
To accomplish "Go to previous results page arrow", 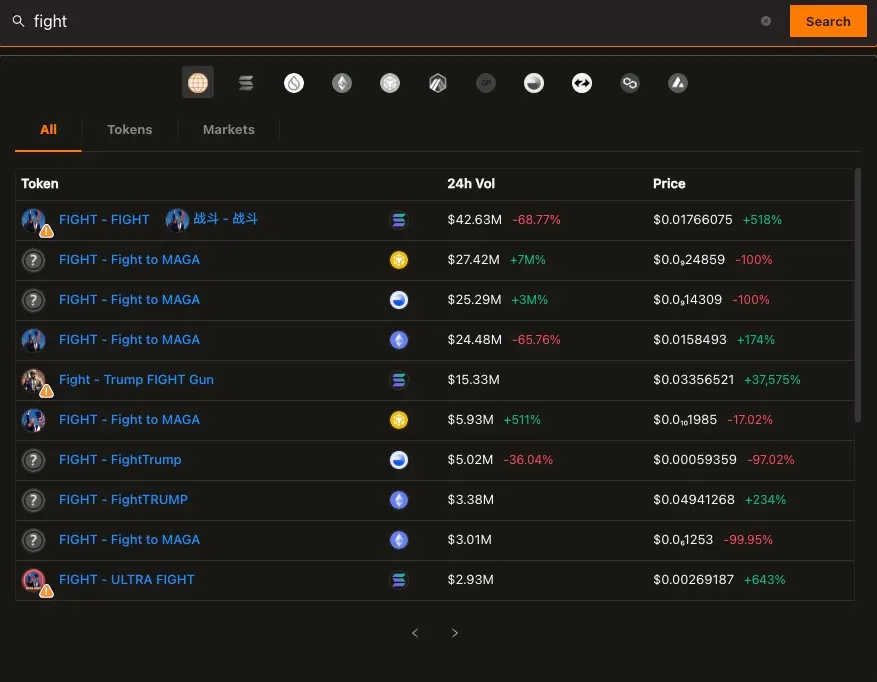I will click(415, 633).
